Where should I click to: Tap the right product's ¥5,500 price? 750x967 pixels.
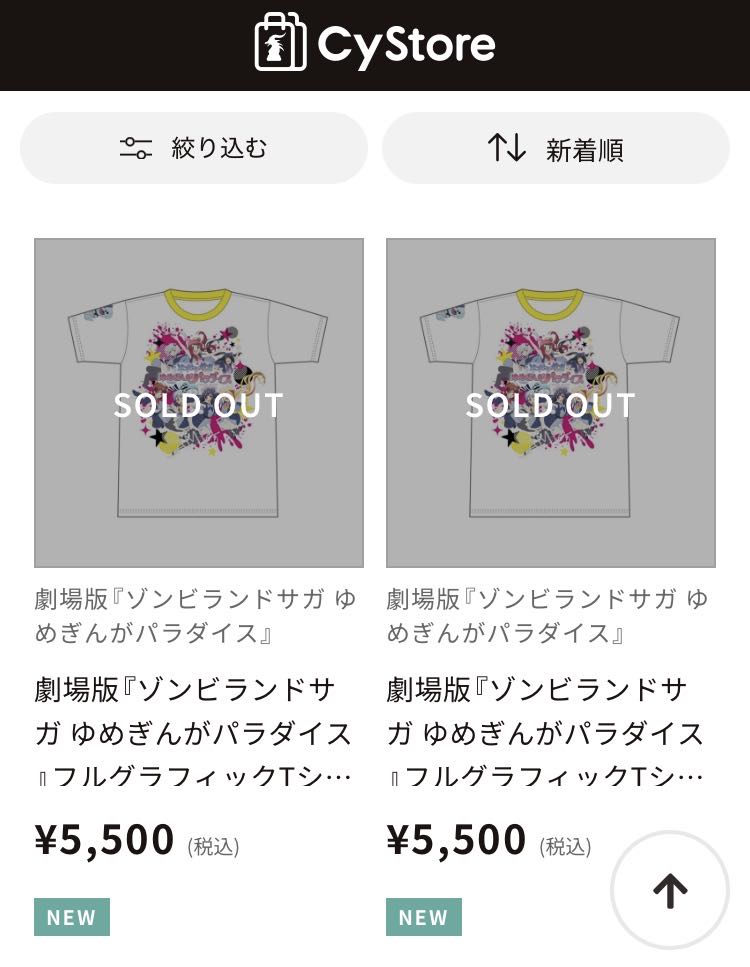coord(457,841)
